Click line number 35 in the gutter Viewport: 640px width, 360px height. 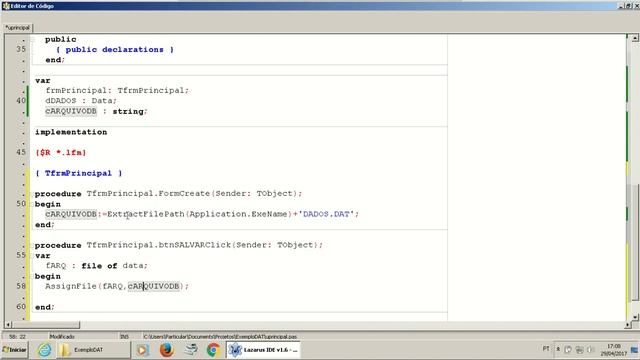click(21, 49)
